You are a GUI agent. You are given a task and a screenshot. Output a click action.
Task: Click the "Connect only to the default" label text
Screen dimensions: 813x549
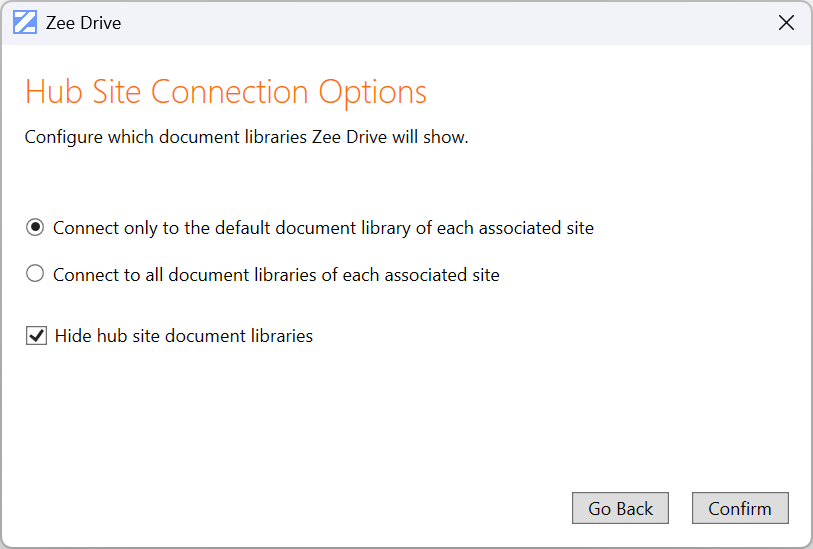pyautogui.click(x=323, y=228)
